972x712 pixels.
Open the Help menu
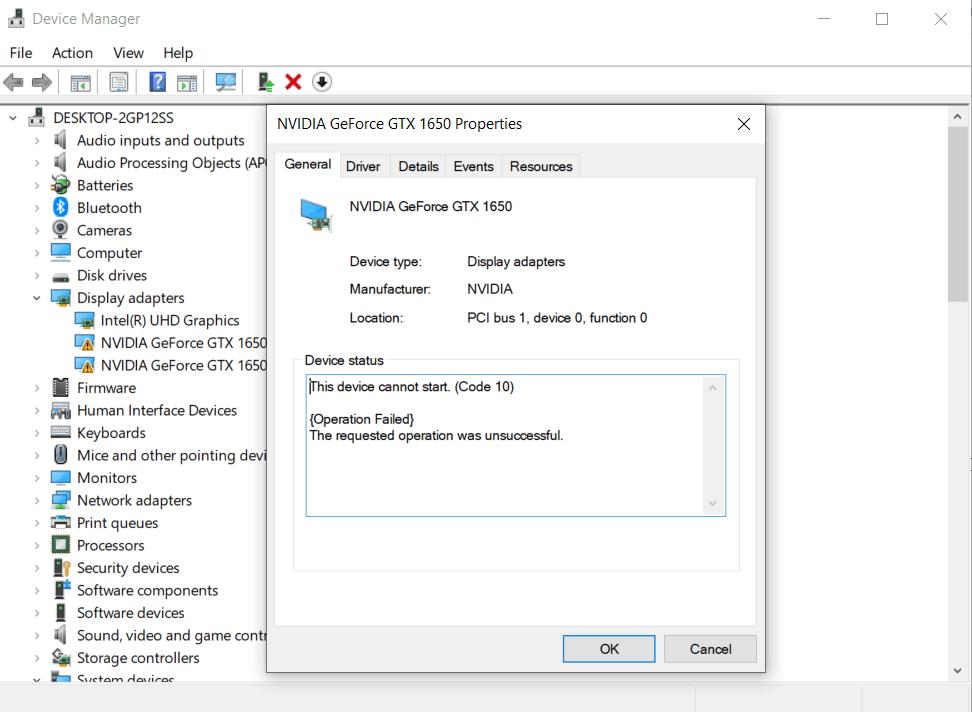point(178,53)
